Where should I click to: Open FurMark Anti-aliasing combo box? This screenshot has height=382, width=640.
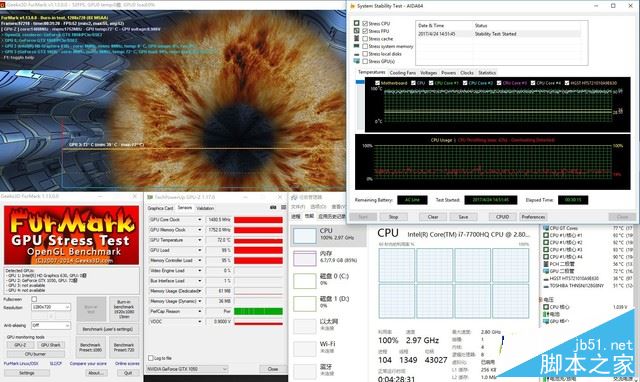[51, 325]
